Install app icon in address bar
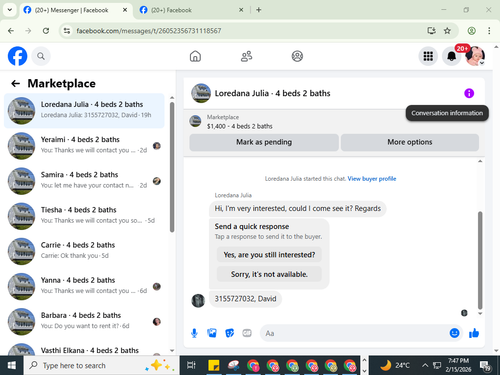Image resolution: width=500 pixels, height=375 pixels. 431,31
